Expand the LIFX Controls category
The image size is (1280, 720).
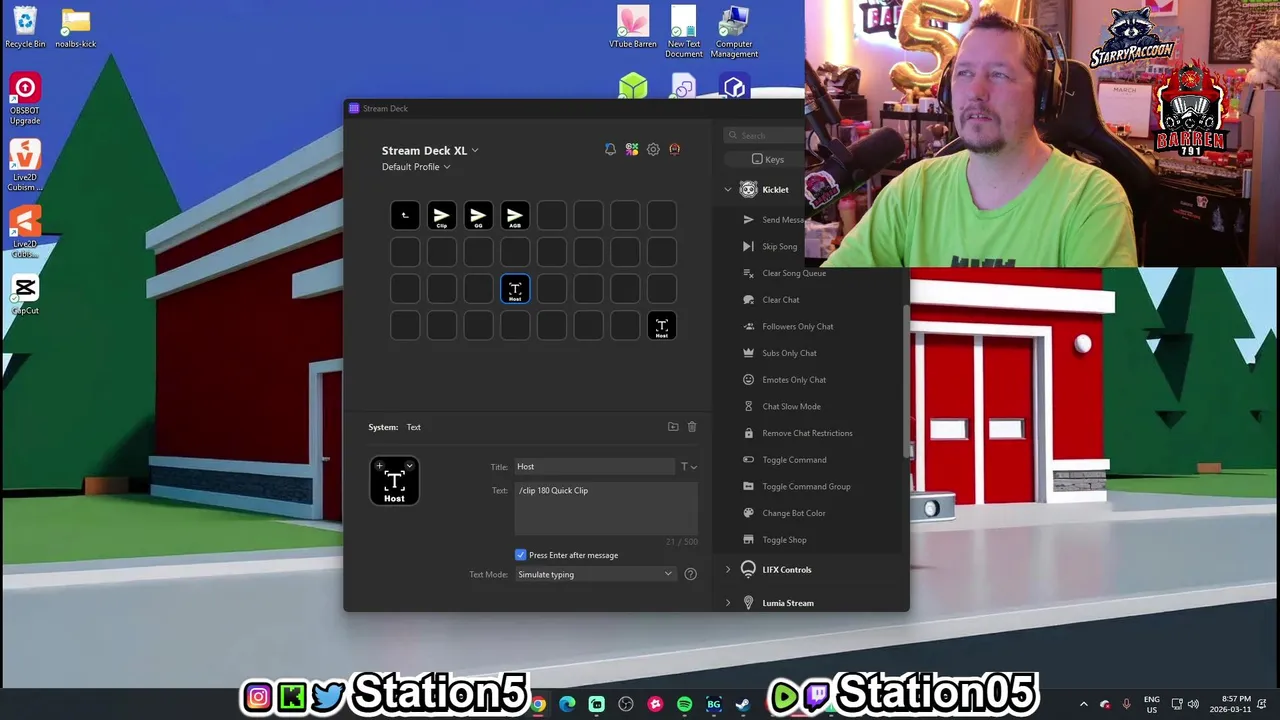point(728,570)
